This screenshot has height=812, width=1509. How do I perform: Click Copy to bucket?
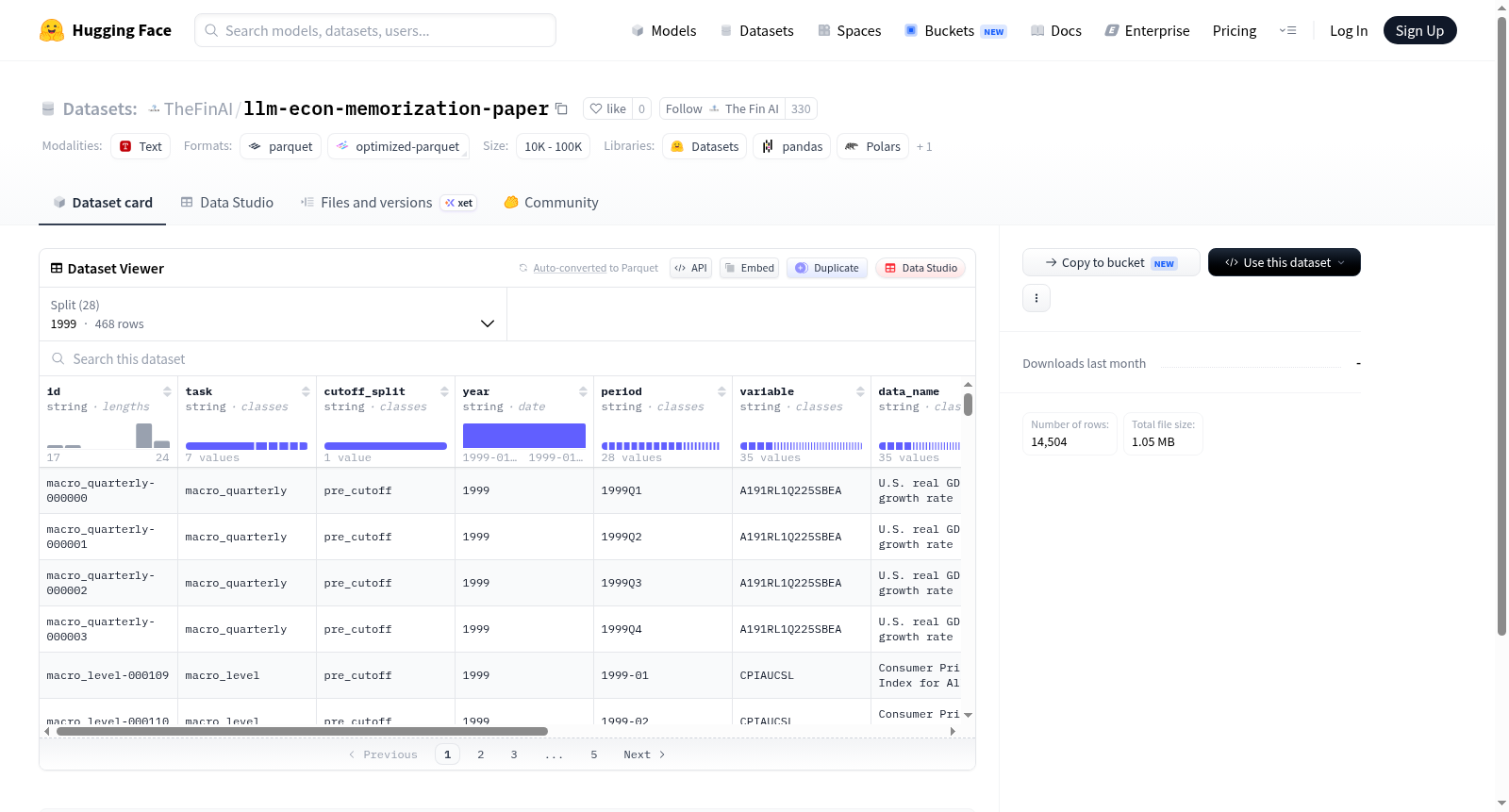point(1111,262)
